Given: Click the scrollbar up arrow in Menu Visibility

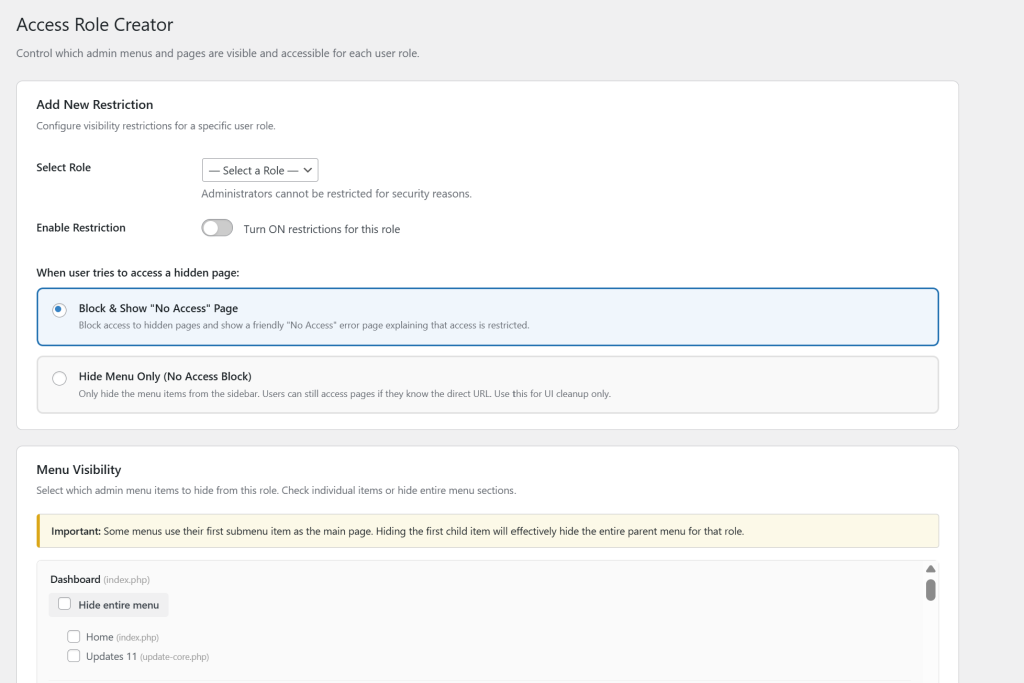Looking at the screenshot, I should (930, 568).
